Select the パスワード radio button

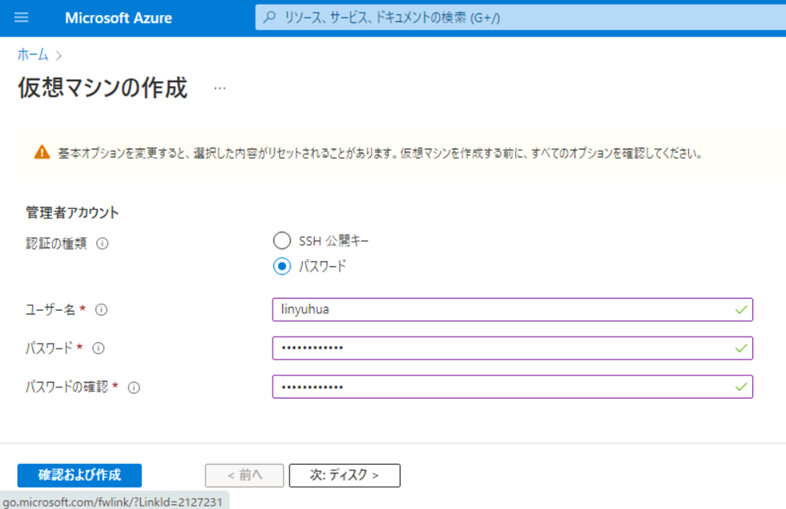(x=282, y=266)
